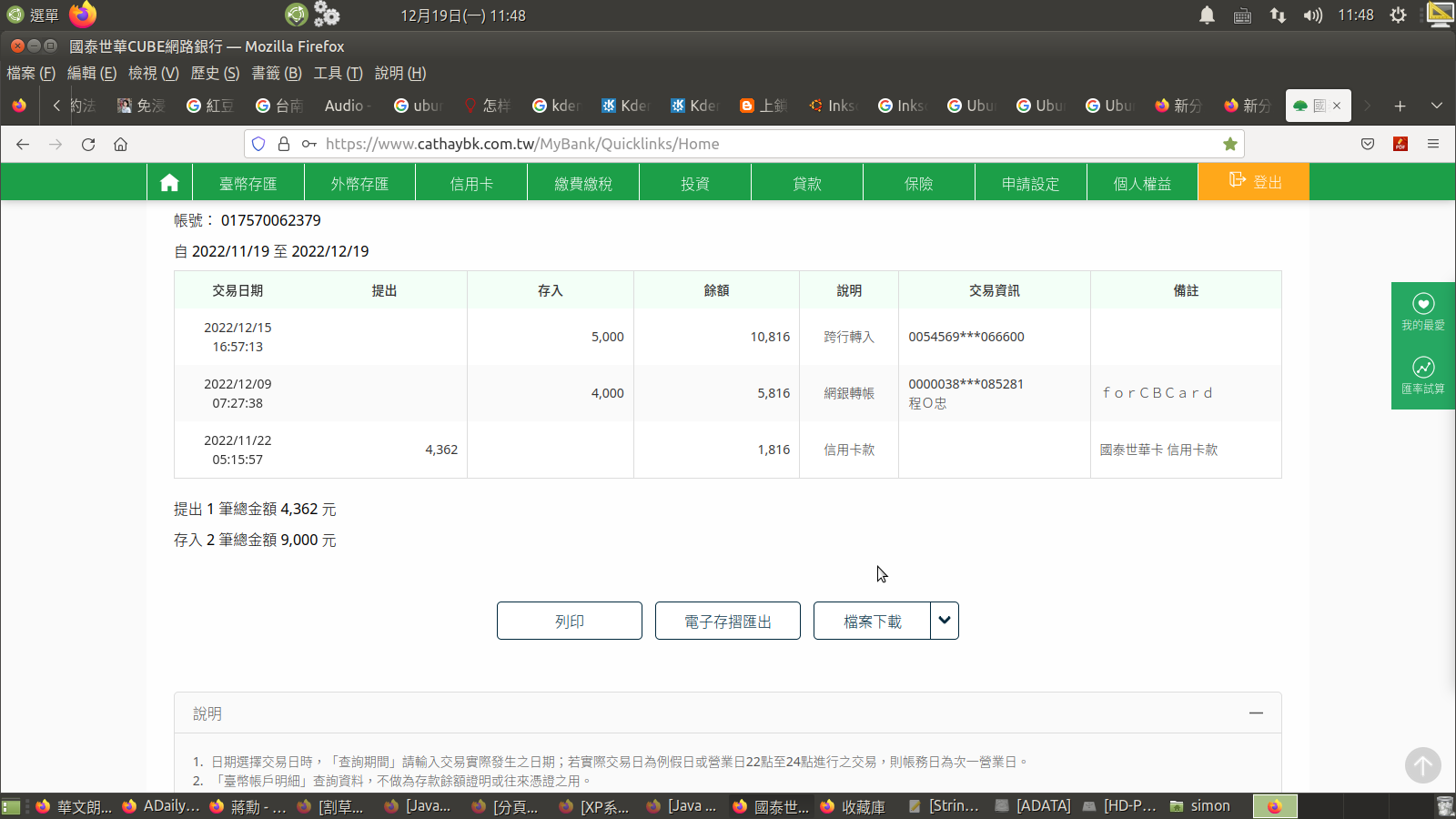Click the bookmark star in the address bar

pos(1230,144)
